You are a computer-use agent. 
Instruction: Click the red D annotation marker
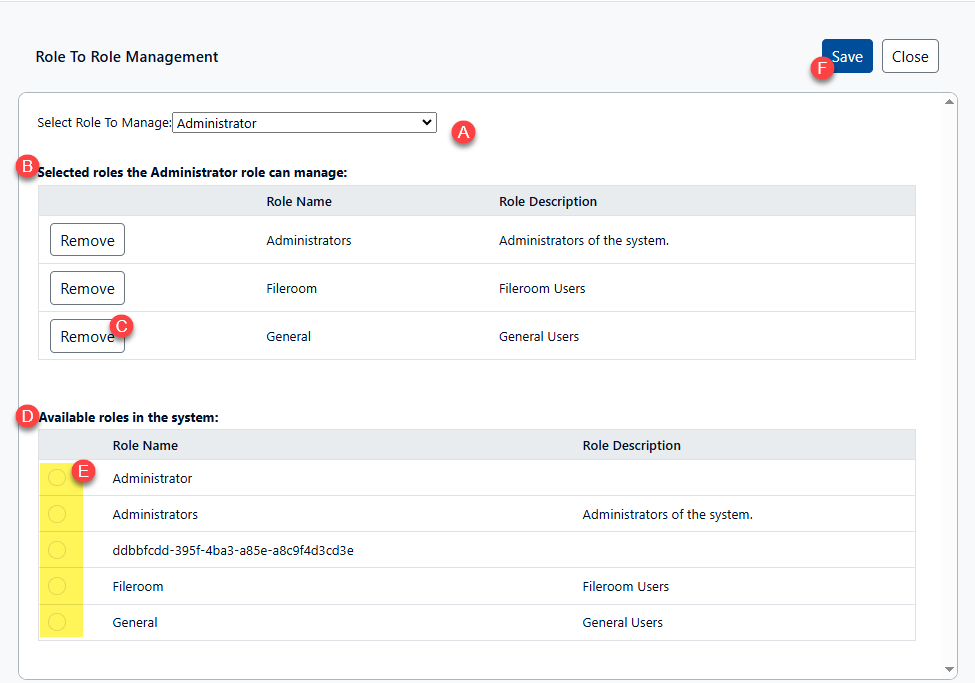[28, 415]
